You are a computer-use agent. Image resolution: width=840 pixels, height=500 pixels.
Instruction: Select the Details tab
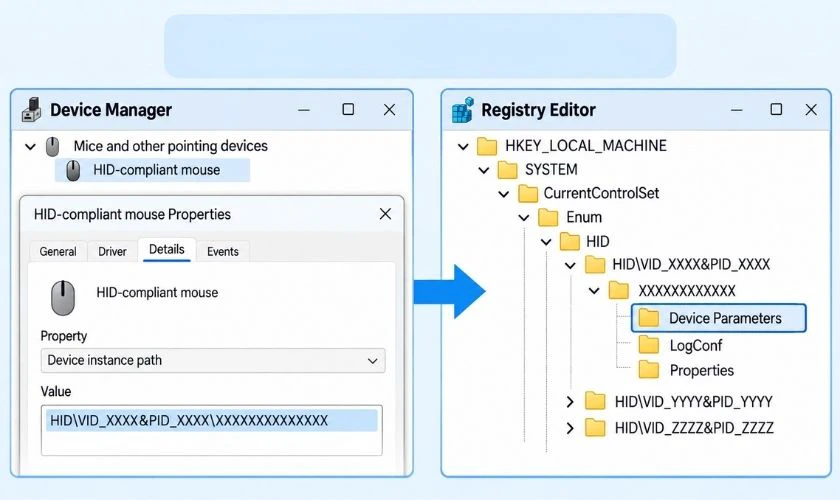click(x=167, y=250)
